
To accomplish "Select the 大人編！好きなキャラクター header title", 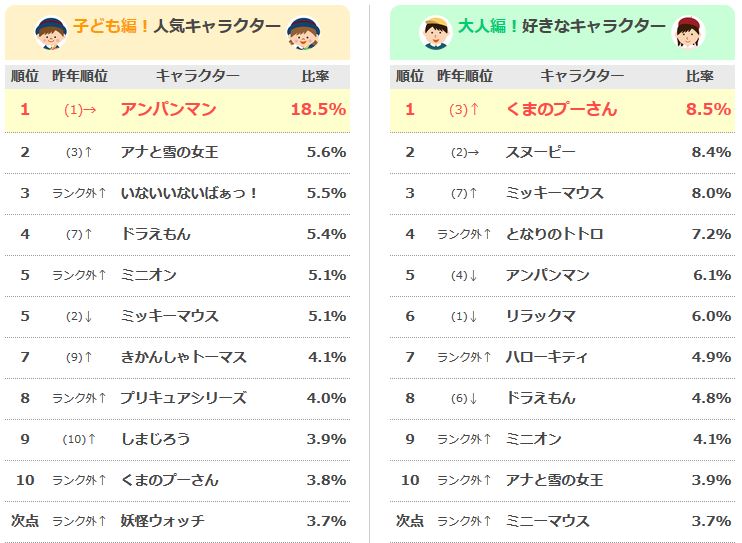I will tap(561, 28).
